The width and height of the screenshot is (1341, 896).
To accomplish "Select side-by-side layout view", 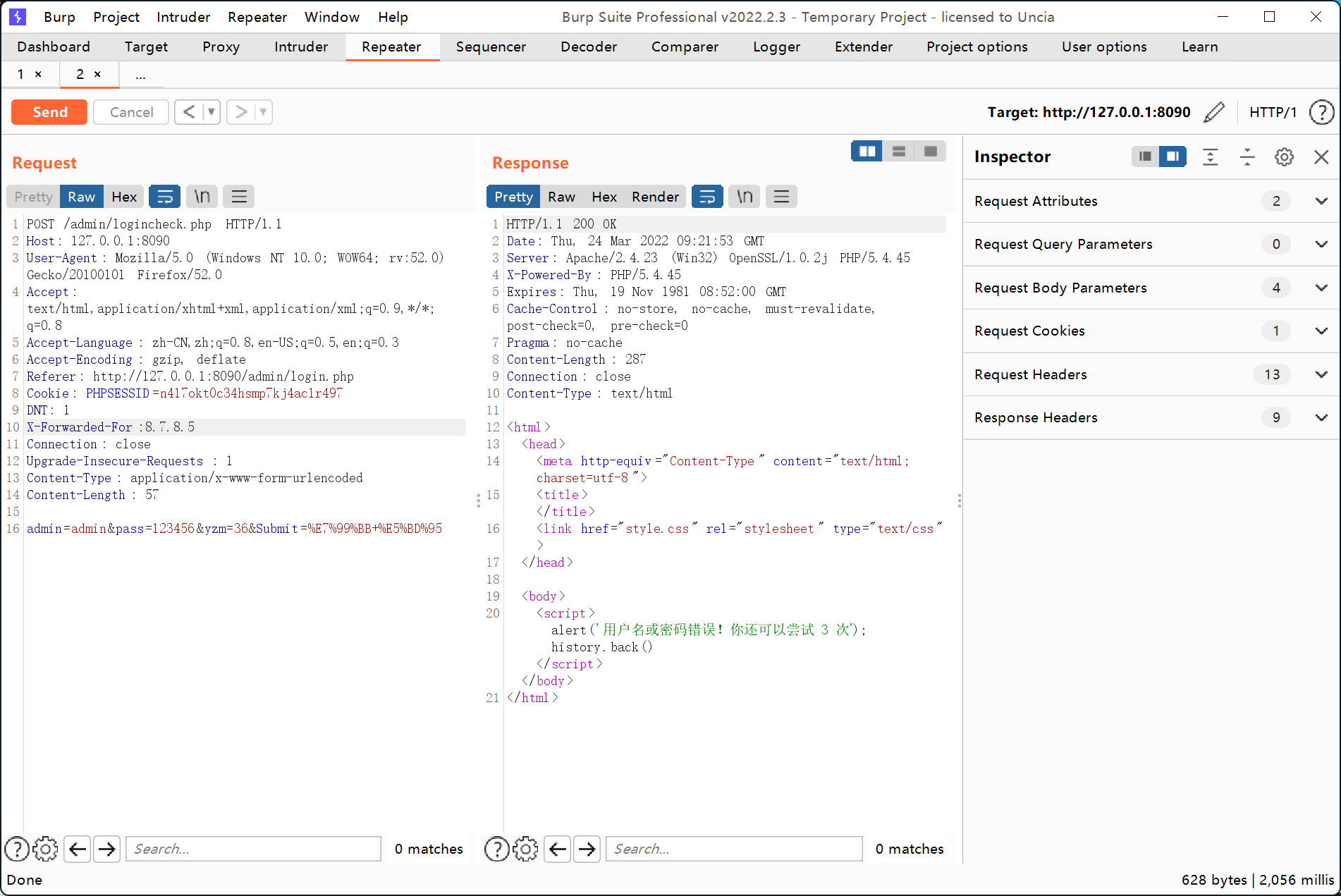I will pyautogui.click(x=867, y=152).
